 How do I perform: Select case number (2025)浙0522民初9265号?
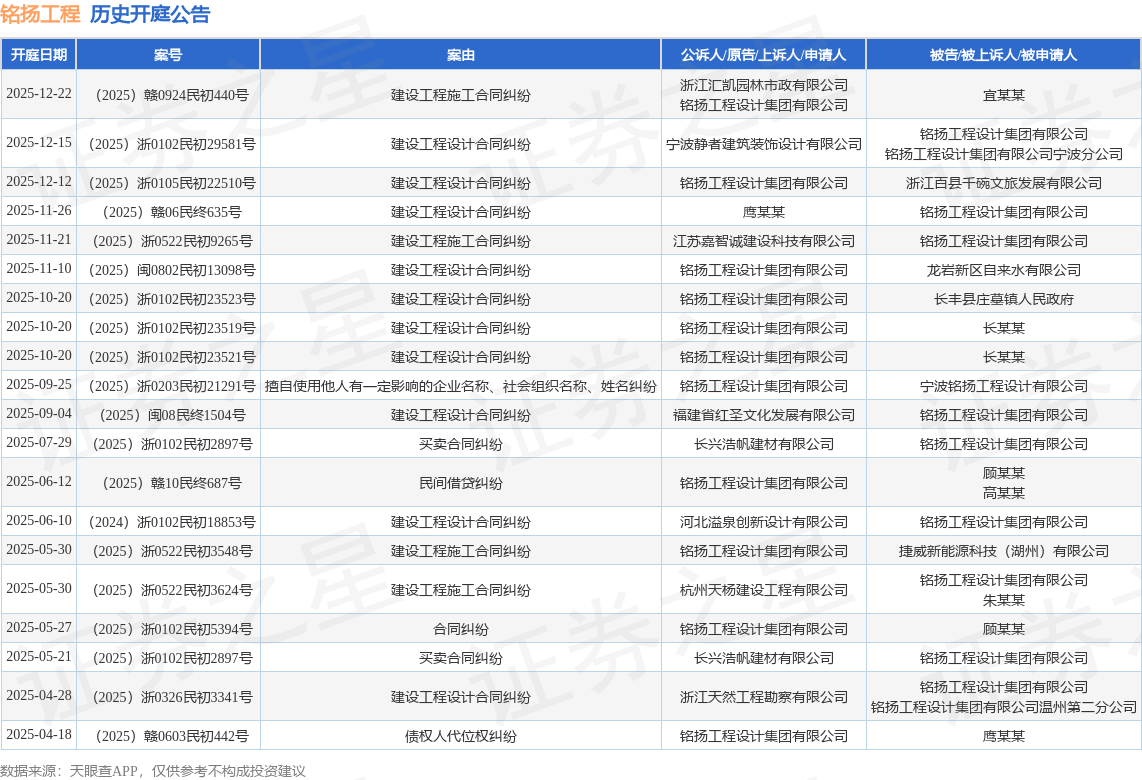pos(168,241)
